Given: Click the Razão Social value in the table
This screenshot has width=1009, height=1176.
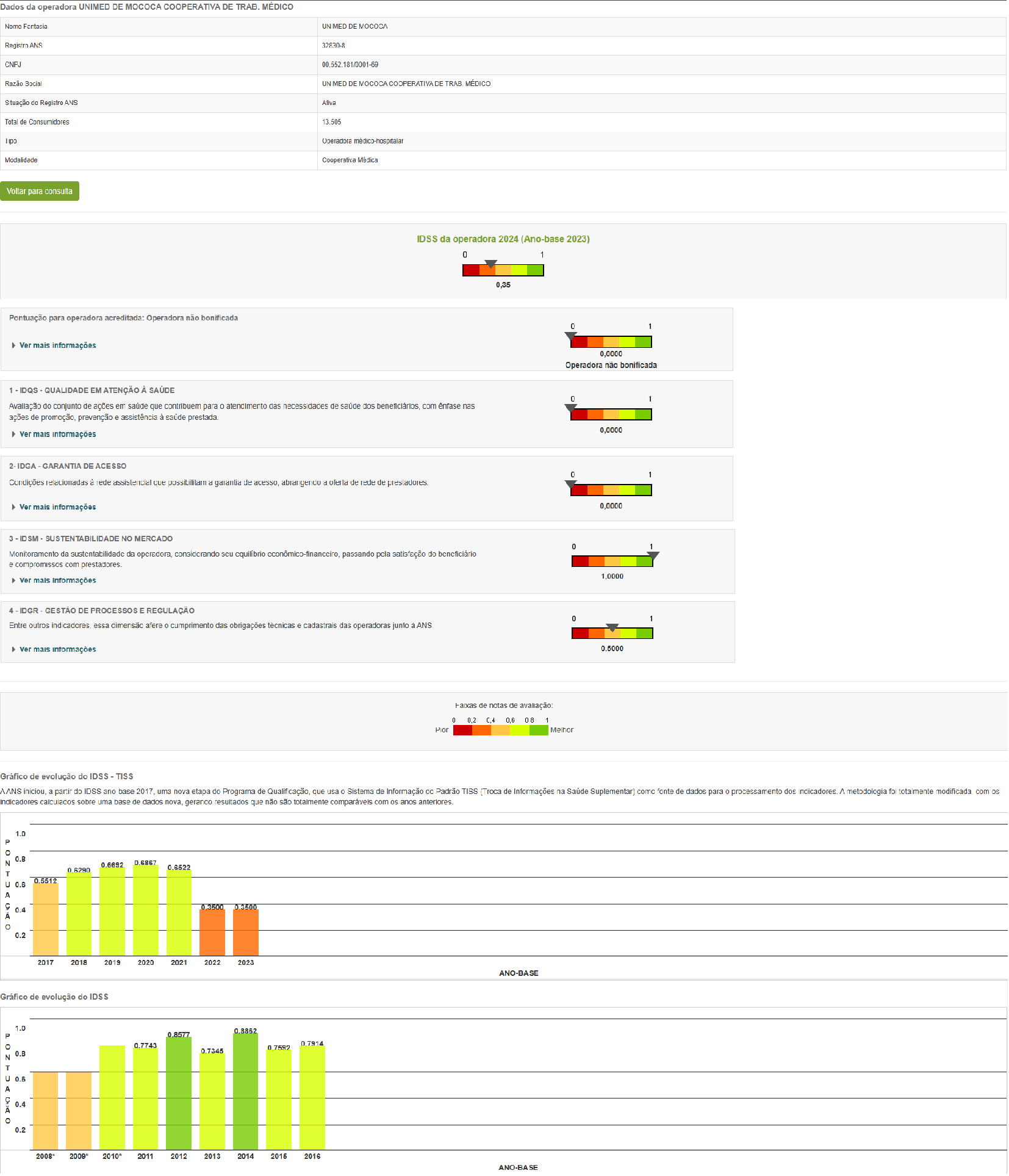Looking at the screenshot, I should click(x=406, y=84).
